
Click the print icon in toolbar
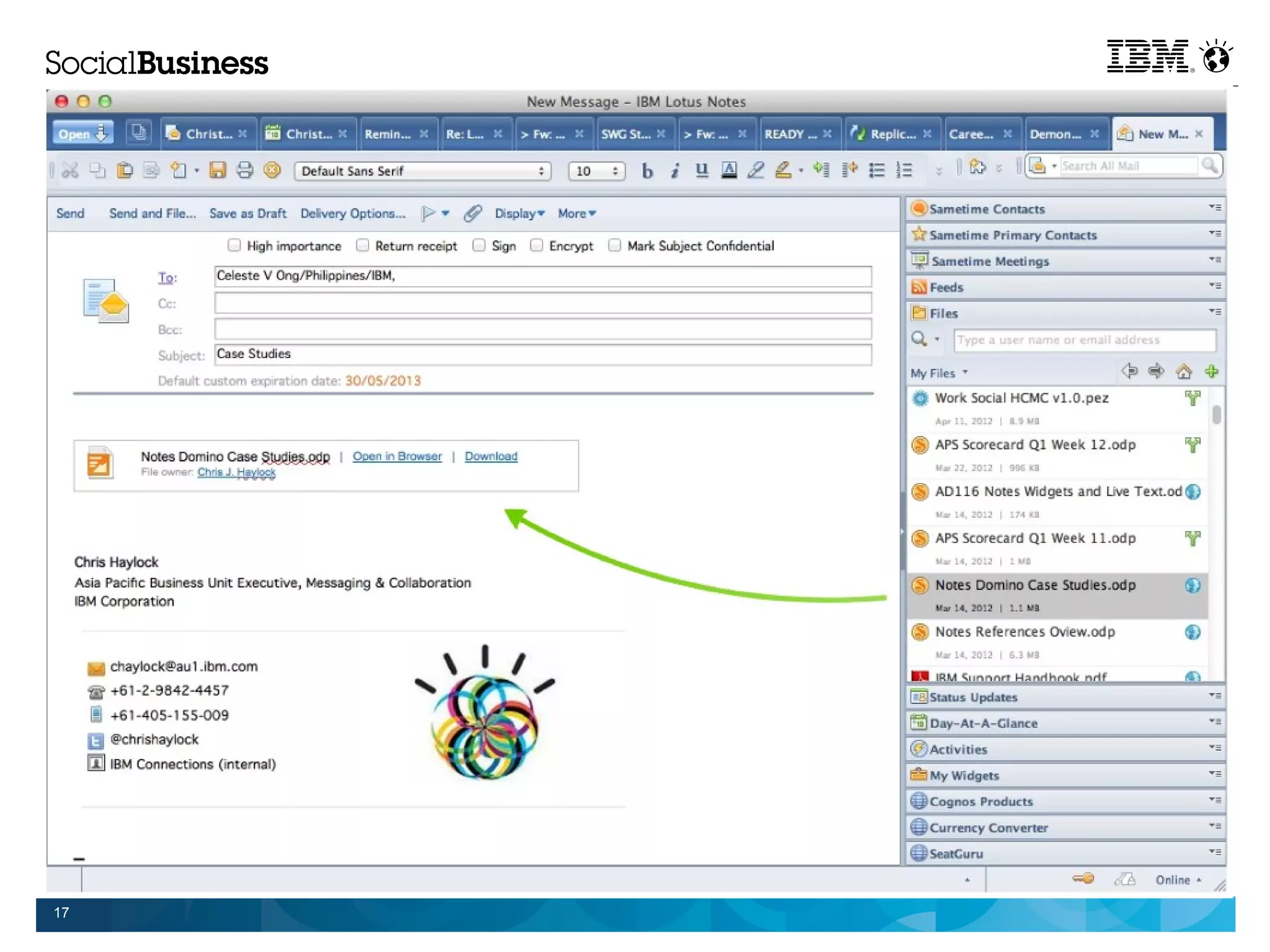(245, 170)
